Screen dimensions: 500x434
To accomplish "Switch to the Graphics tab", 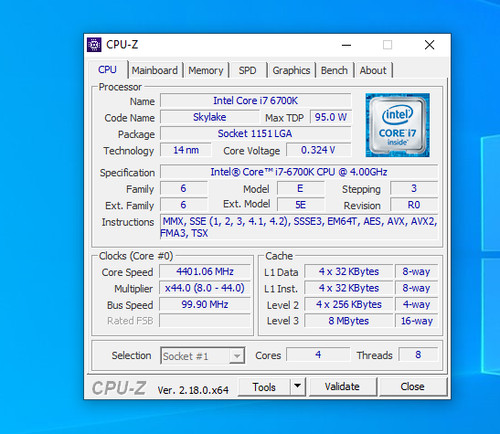I will 291,70.
